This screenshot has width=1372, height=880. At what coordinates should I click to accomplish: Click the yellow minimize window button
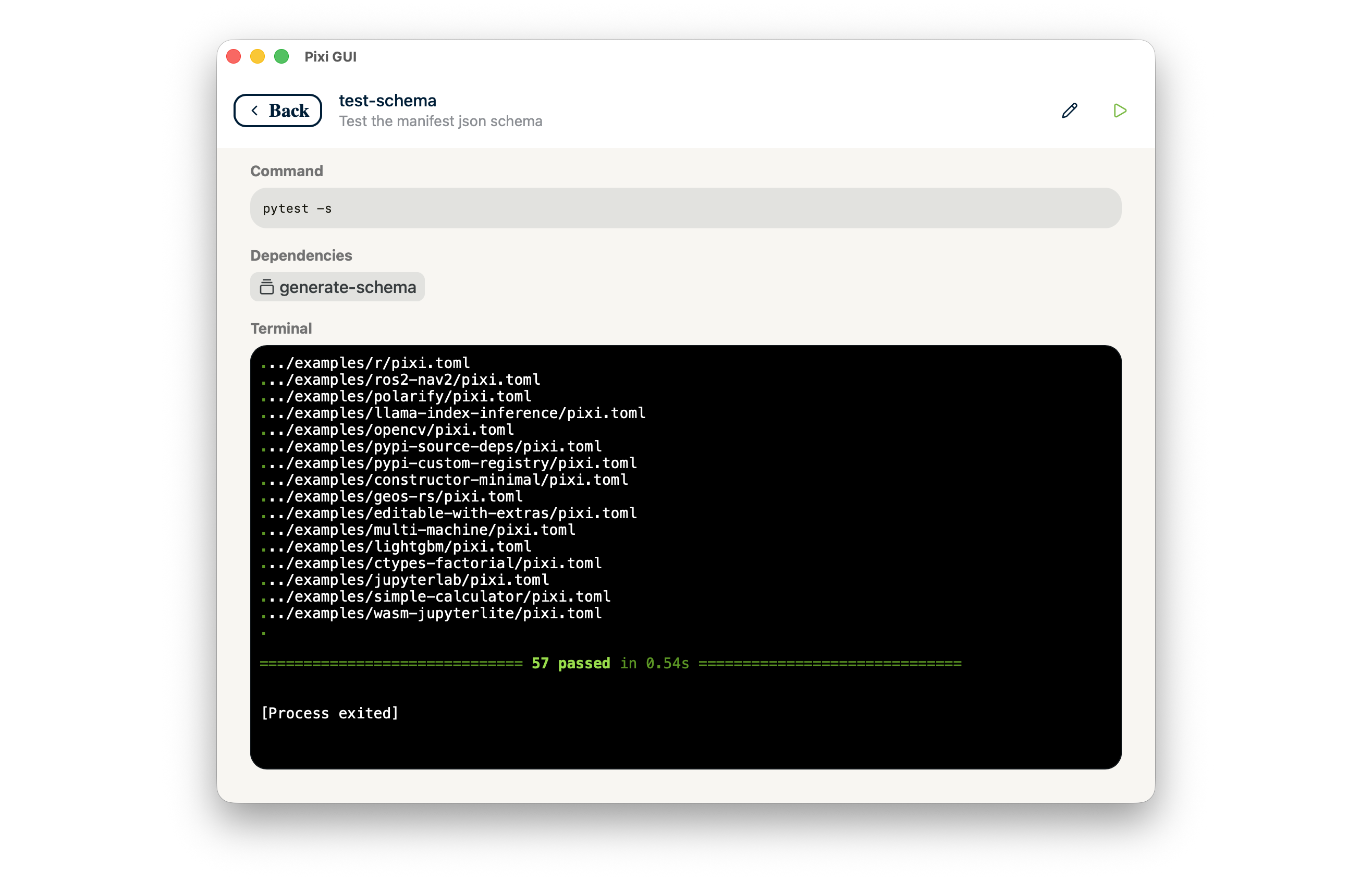pos(258,57)
